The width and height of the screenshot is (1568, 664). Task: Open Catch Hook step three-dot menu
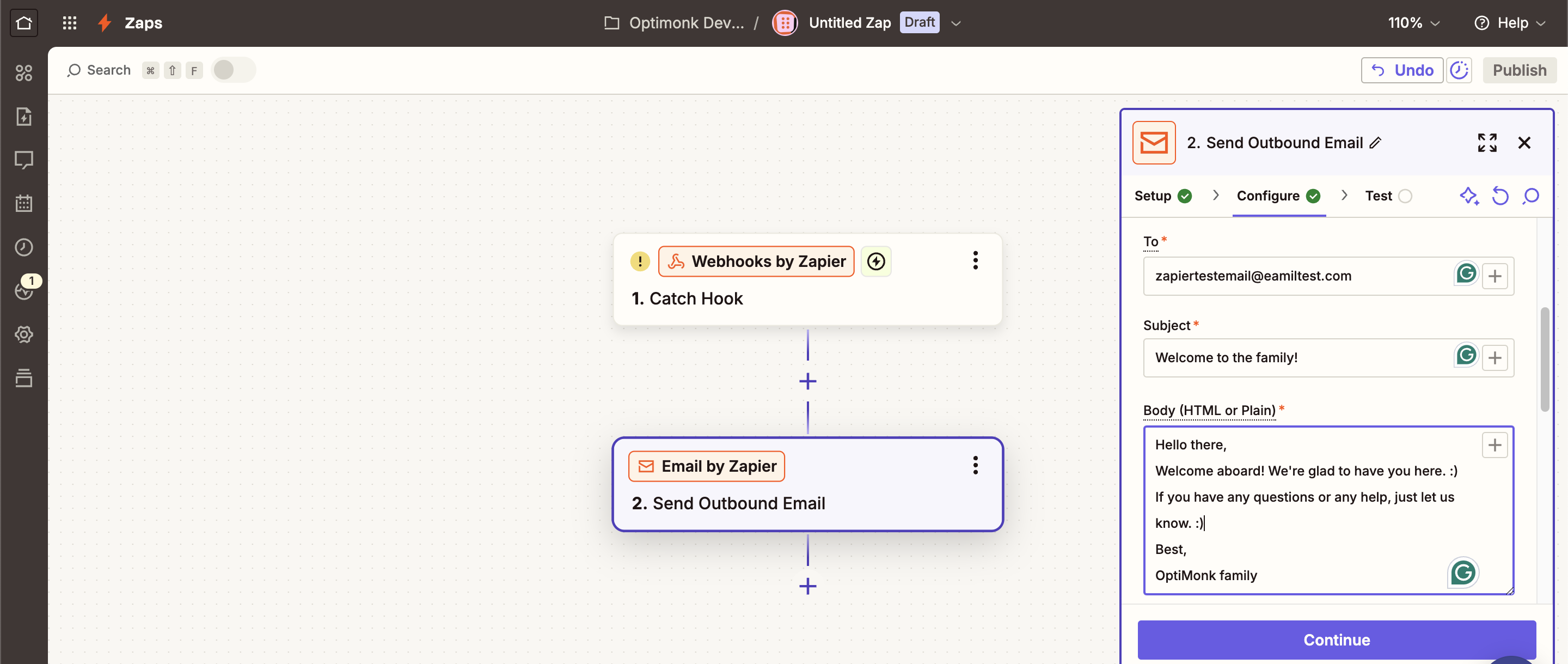975,261
